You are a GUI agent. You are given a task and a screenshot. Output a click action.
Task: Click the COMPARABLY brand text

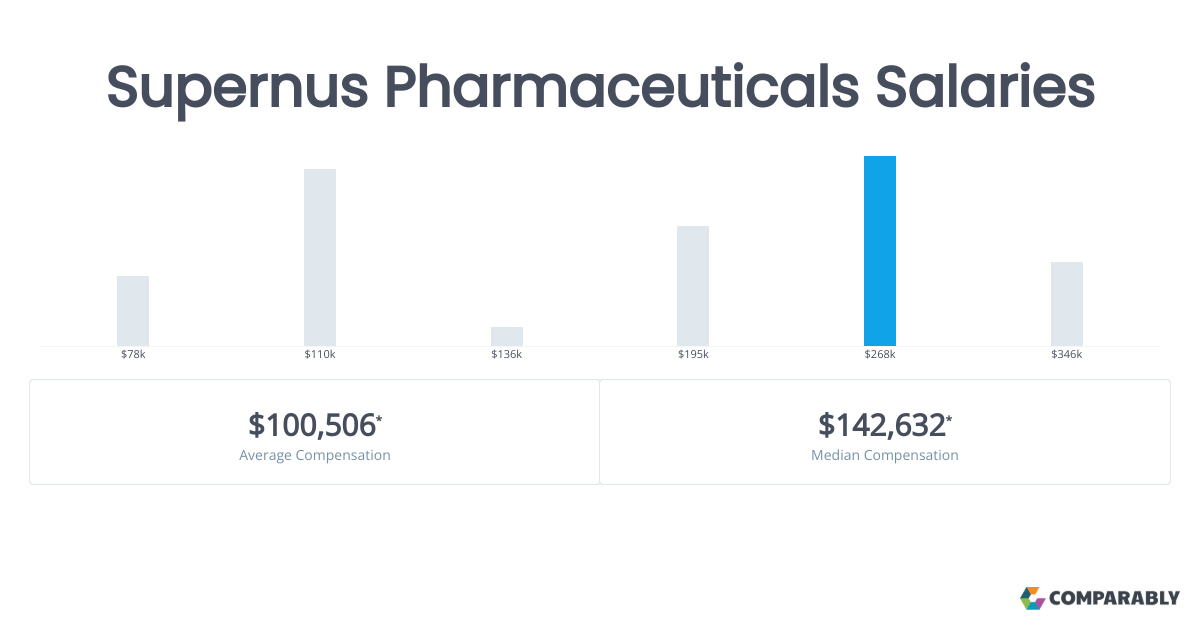click(1115, 599)
